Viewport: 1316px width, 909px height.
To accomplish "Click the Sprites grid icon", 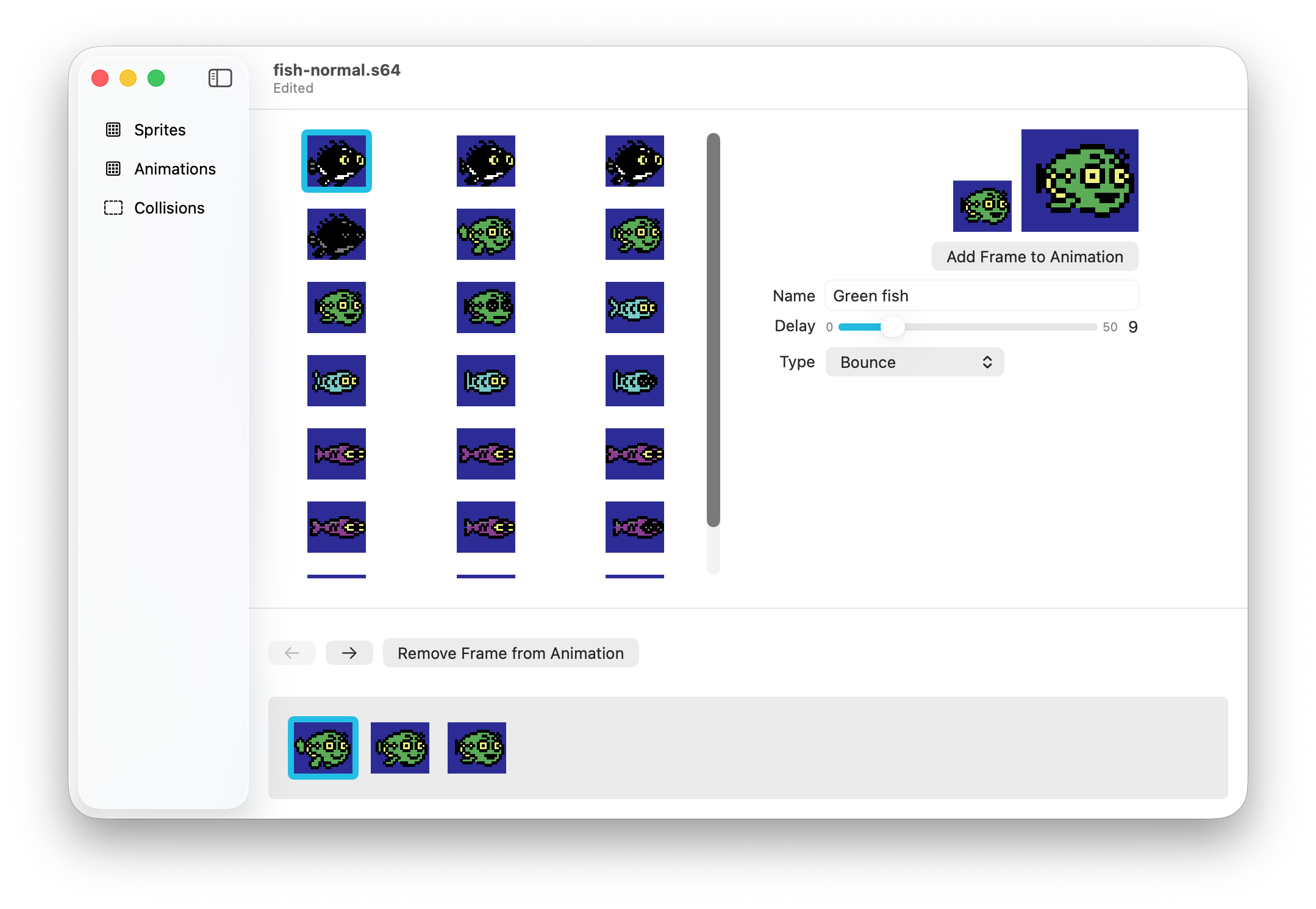I will pyautogui.click(x=113, y=130).
